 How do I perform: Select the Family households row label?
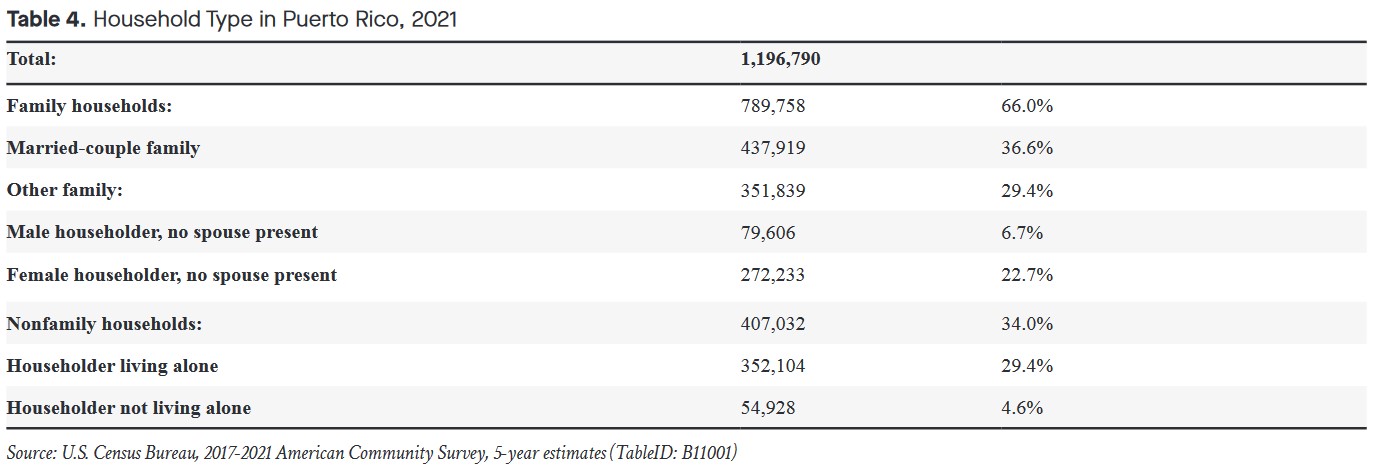point(89,106)
